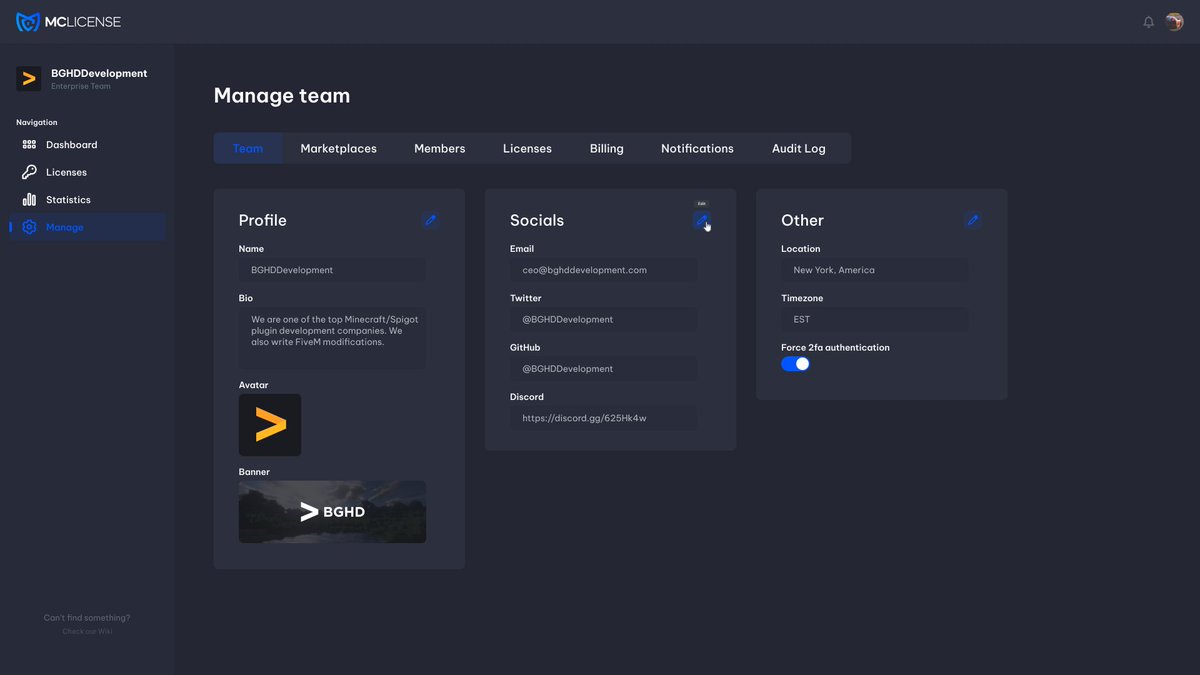Open the Members tab
Image resolution: width=1200 pixels, height=675 pixels.
click(440, 148)
